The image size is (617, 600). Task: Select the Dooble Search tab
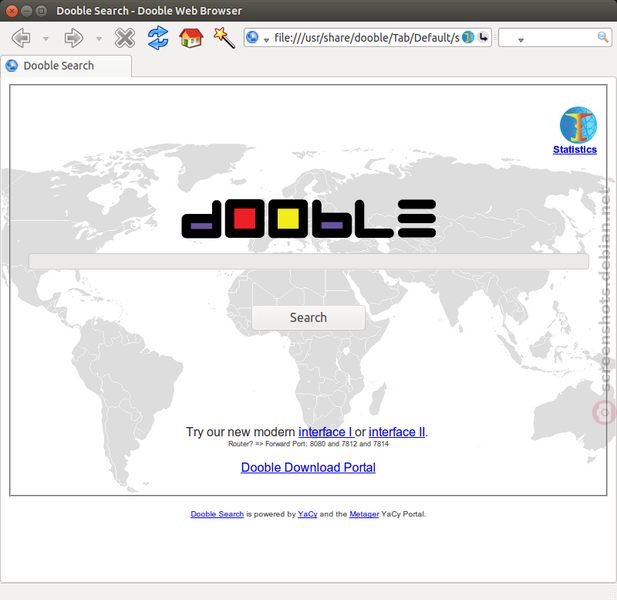(66, 66)
